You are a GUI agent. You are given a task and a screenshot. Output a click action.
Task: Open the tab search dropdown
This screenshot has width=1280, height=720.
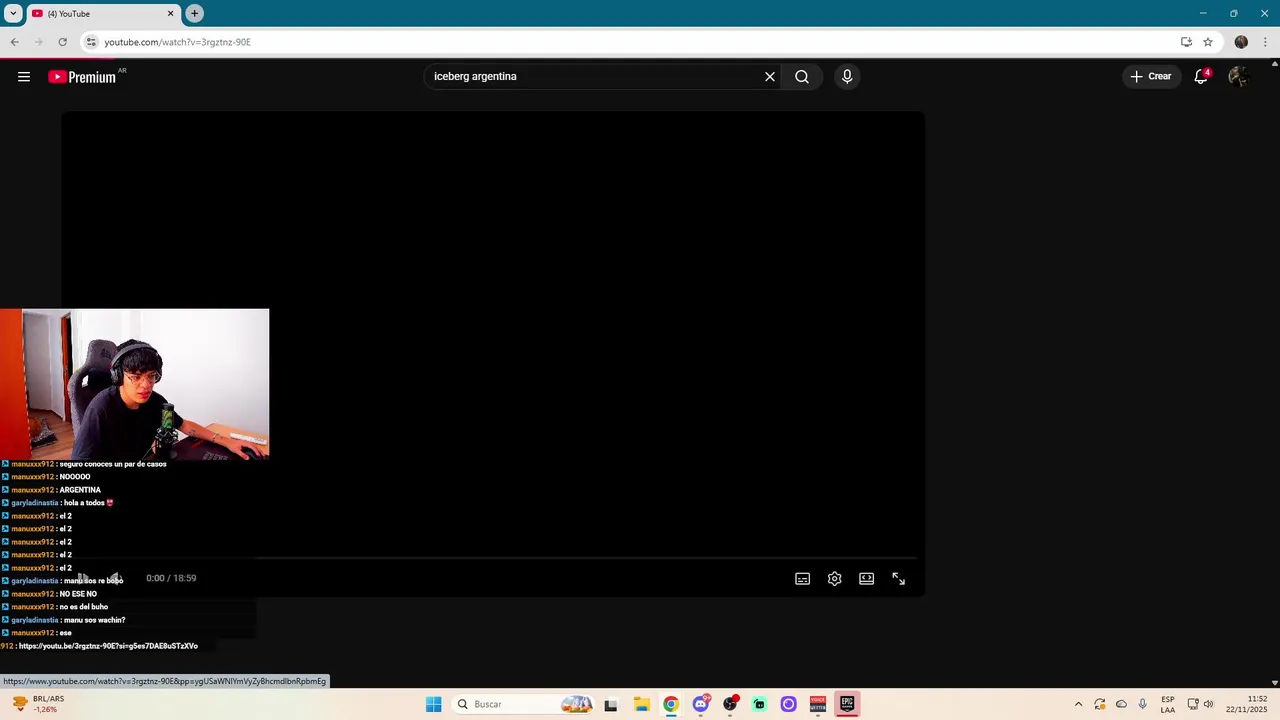coord(13,13)
